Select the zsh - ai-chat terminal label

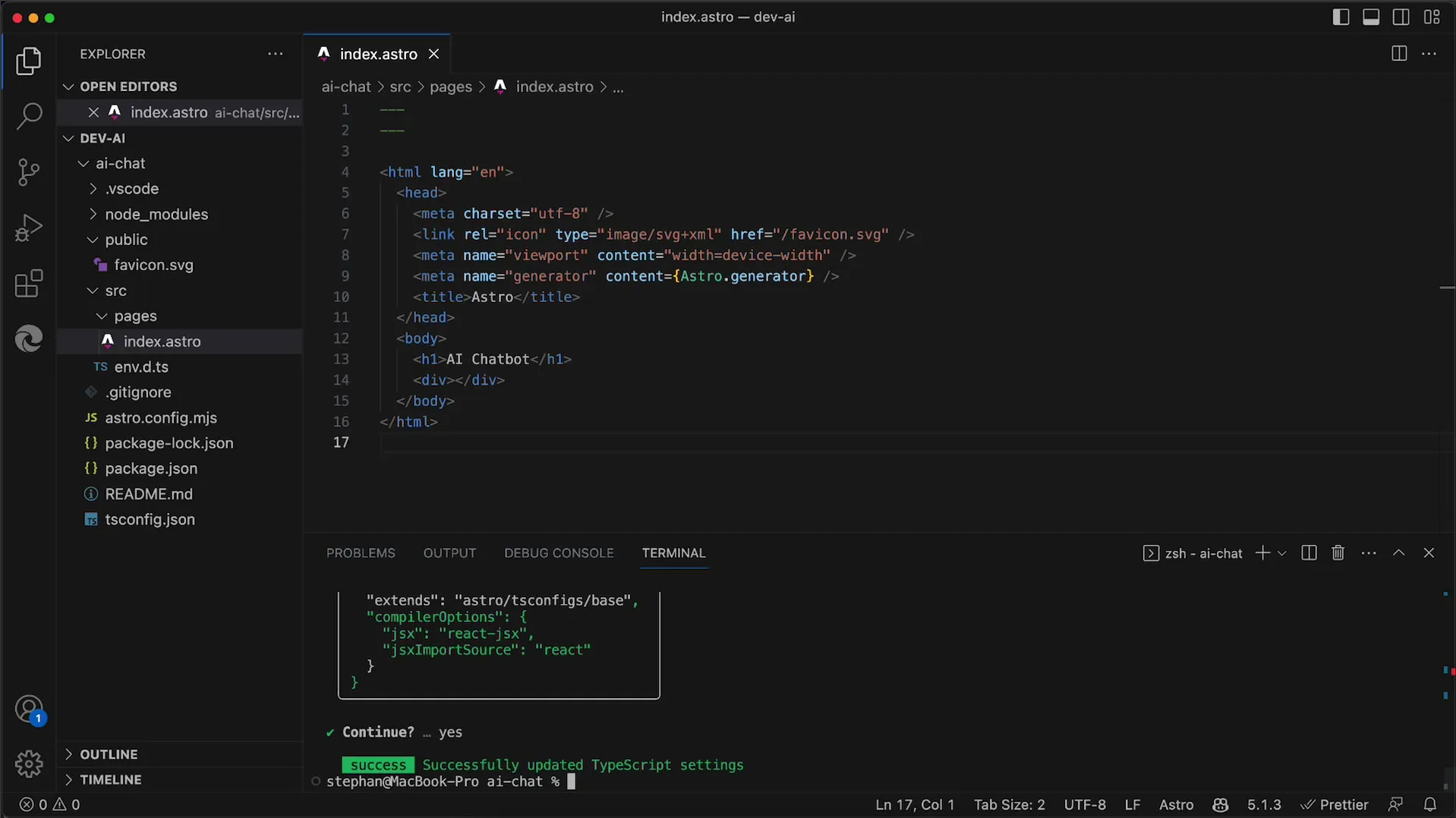[1193, 553]
